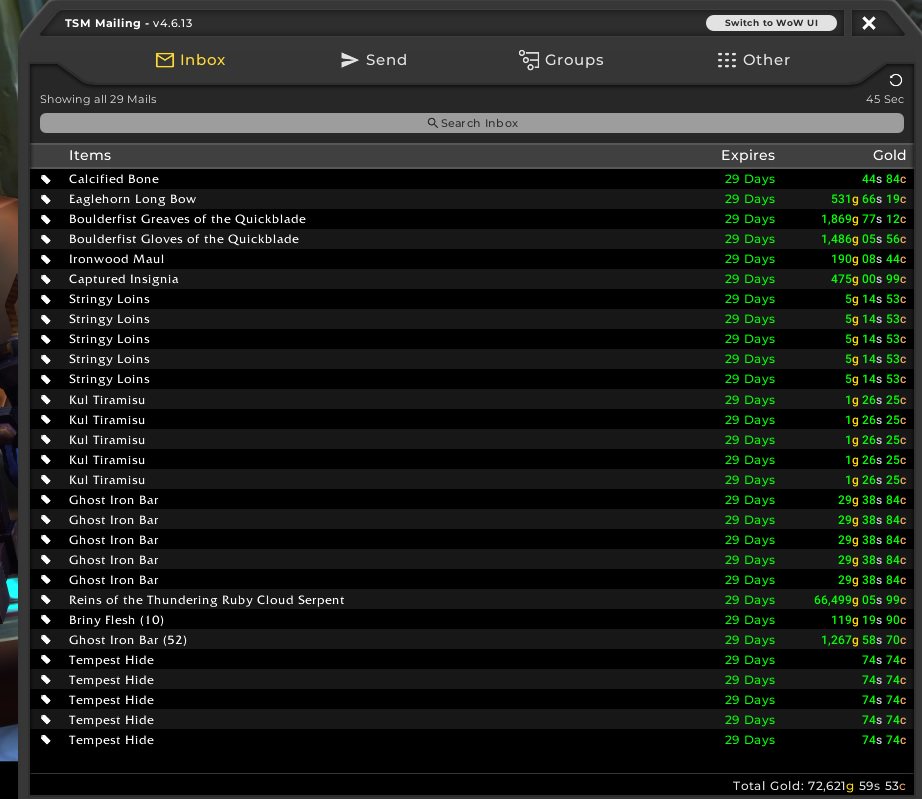Switch to the Groups tab
Screen dimensions: 922x799
561,60
